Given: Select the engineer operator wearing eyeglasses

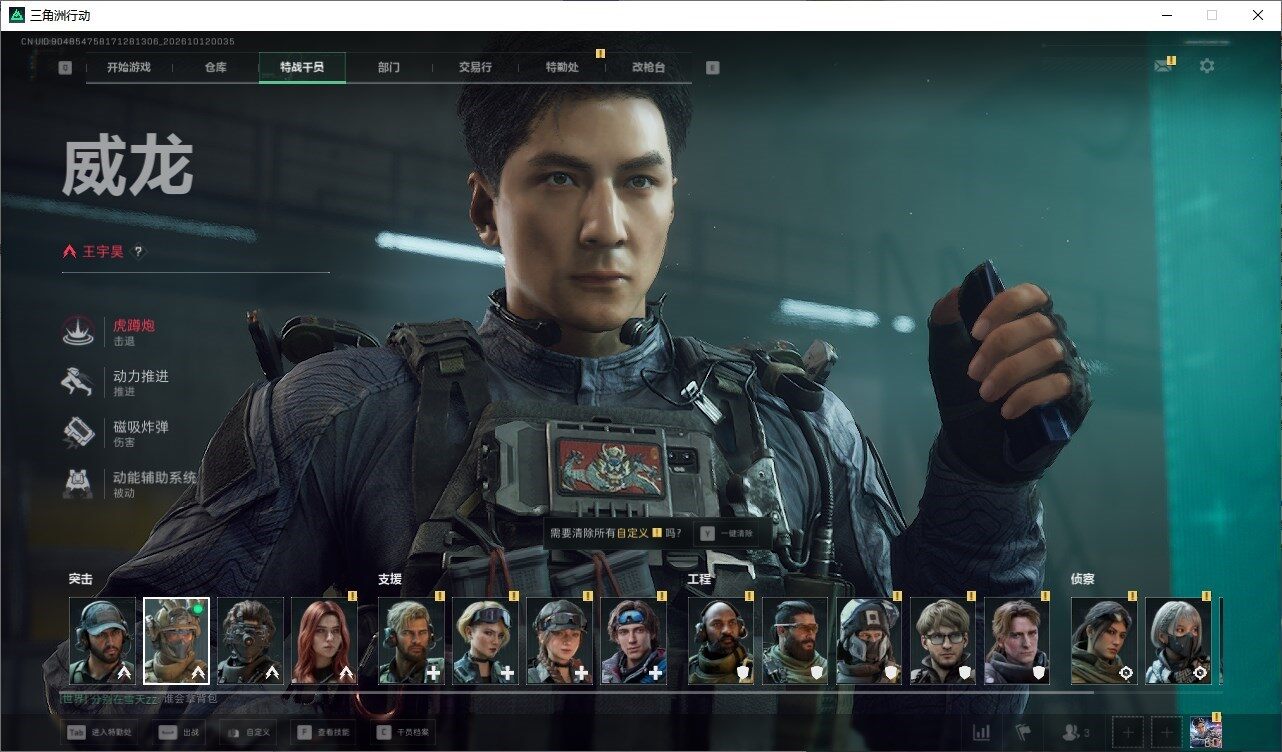Looking at the screenshot, I should point(943,641).
